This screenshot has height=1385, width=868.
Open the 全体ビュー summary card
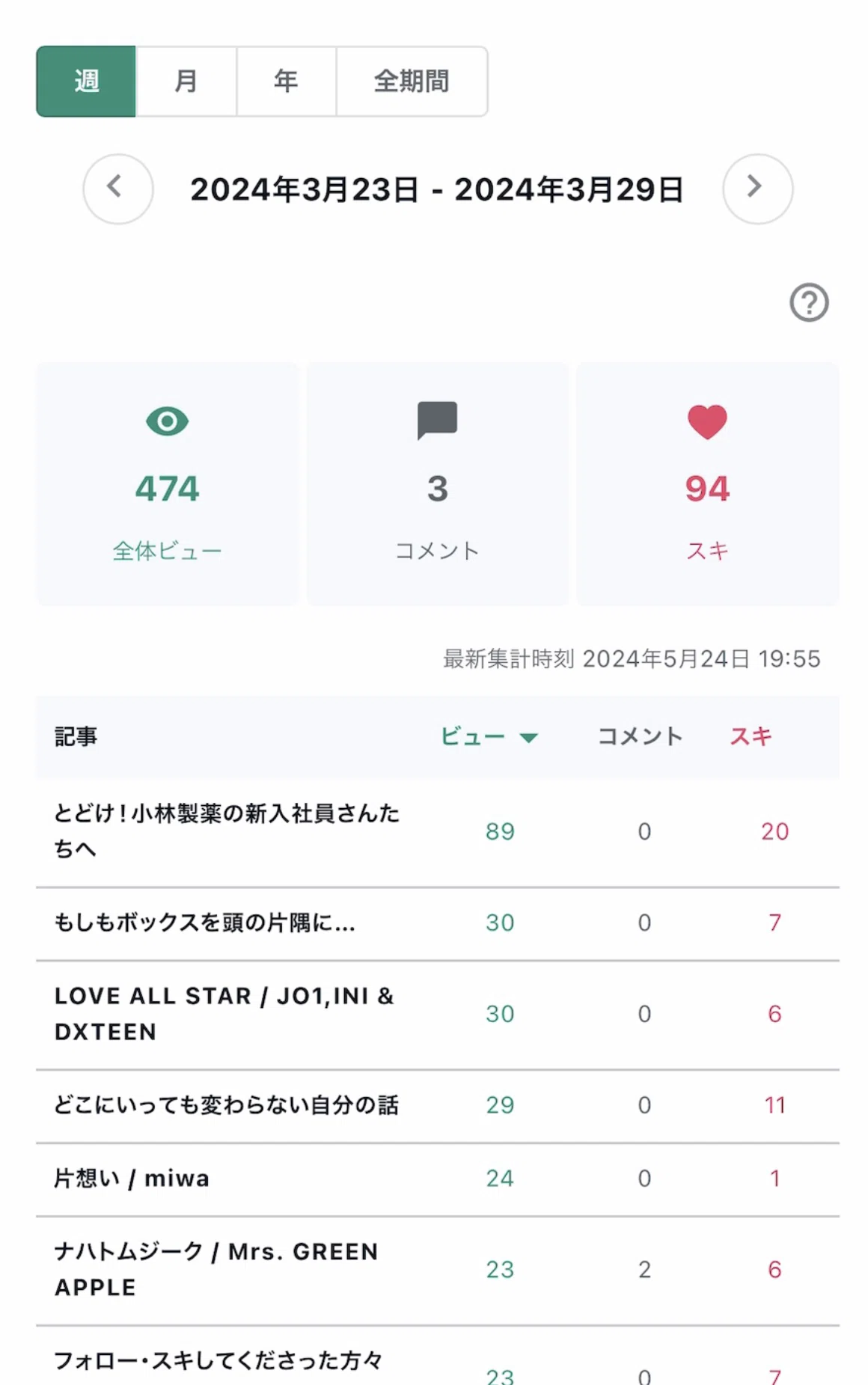(167, 484)
